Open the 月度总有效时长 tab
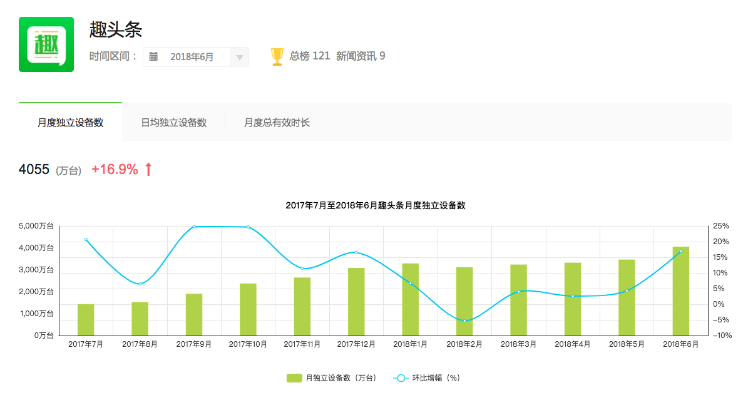The width and height of the screenshot is (748, 400). click(x=277, y=123)
